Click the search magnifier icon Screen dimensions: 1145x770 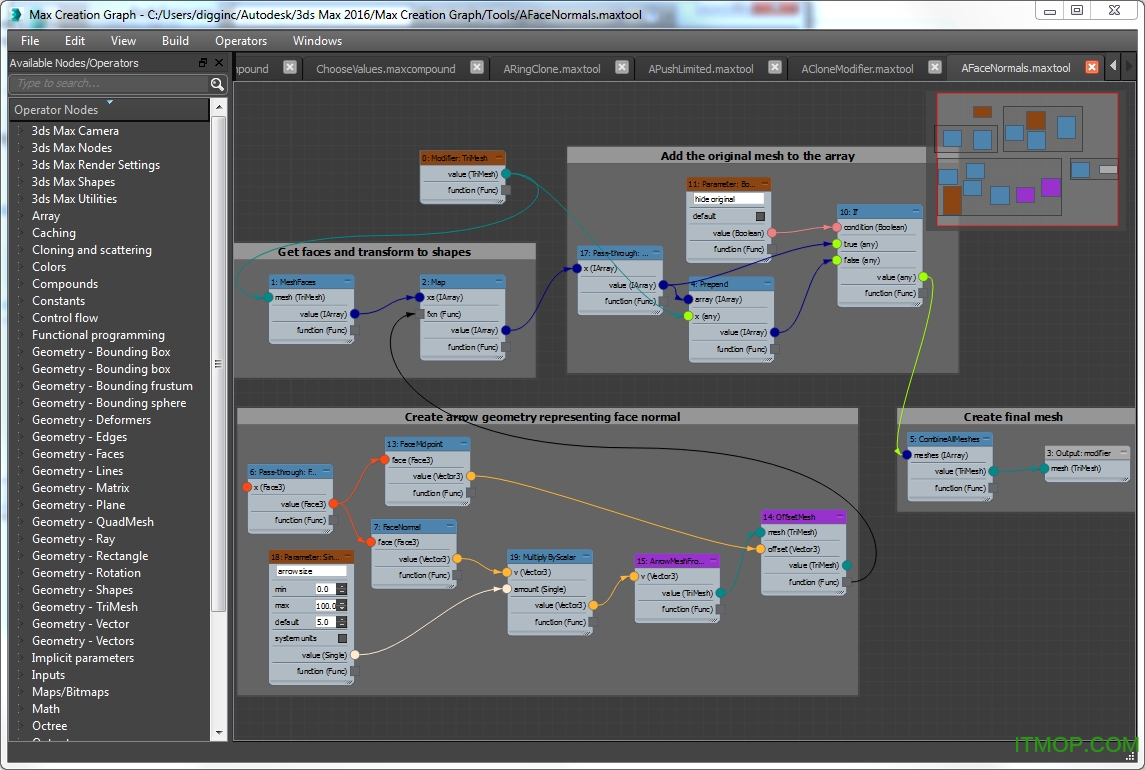tap(216, 85)
